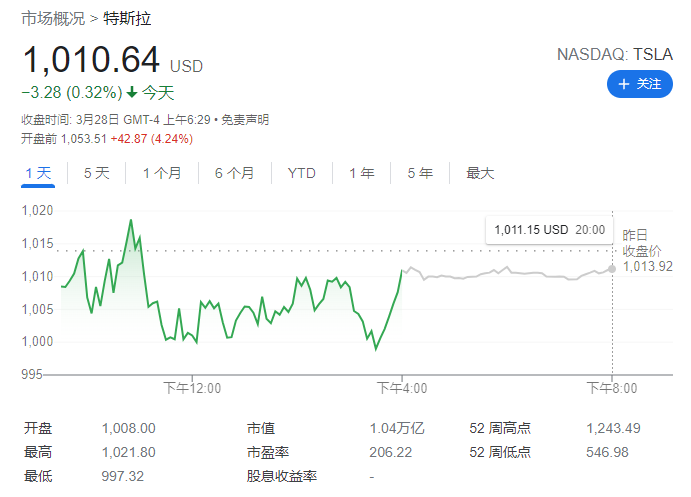View the 1 年 price chart
This screenshot has width=691, height=497.
(x=361, y=173)
